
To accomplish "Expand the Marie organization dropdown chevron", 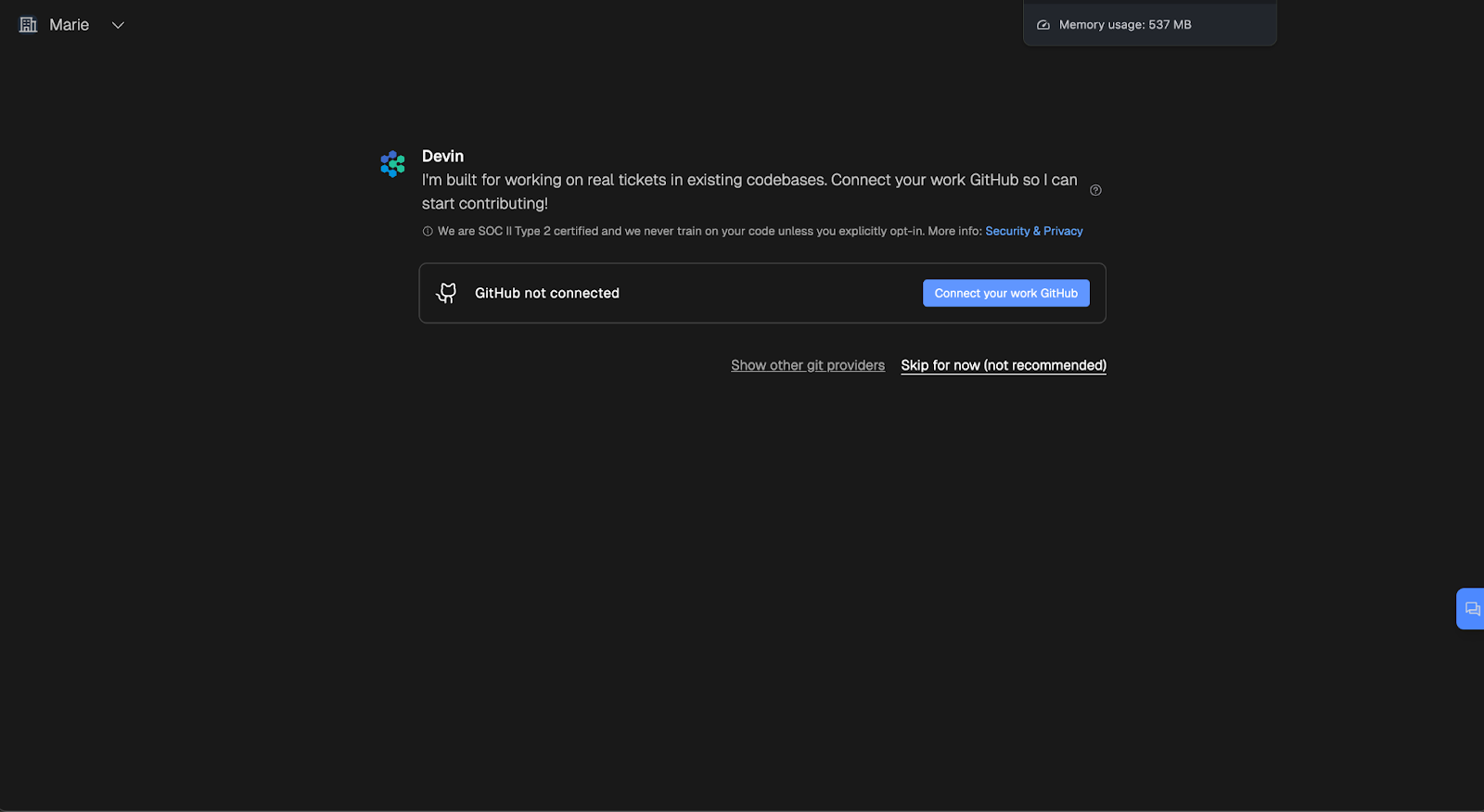I will (x=118, y=25).
